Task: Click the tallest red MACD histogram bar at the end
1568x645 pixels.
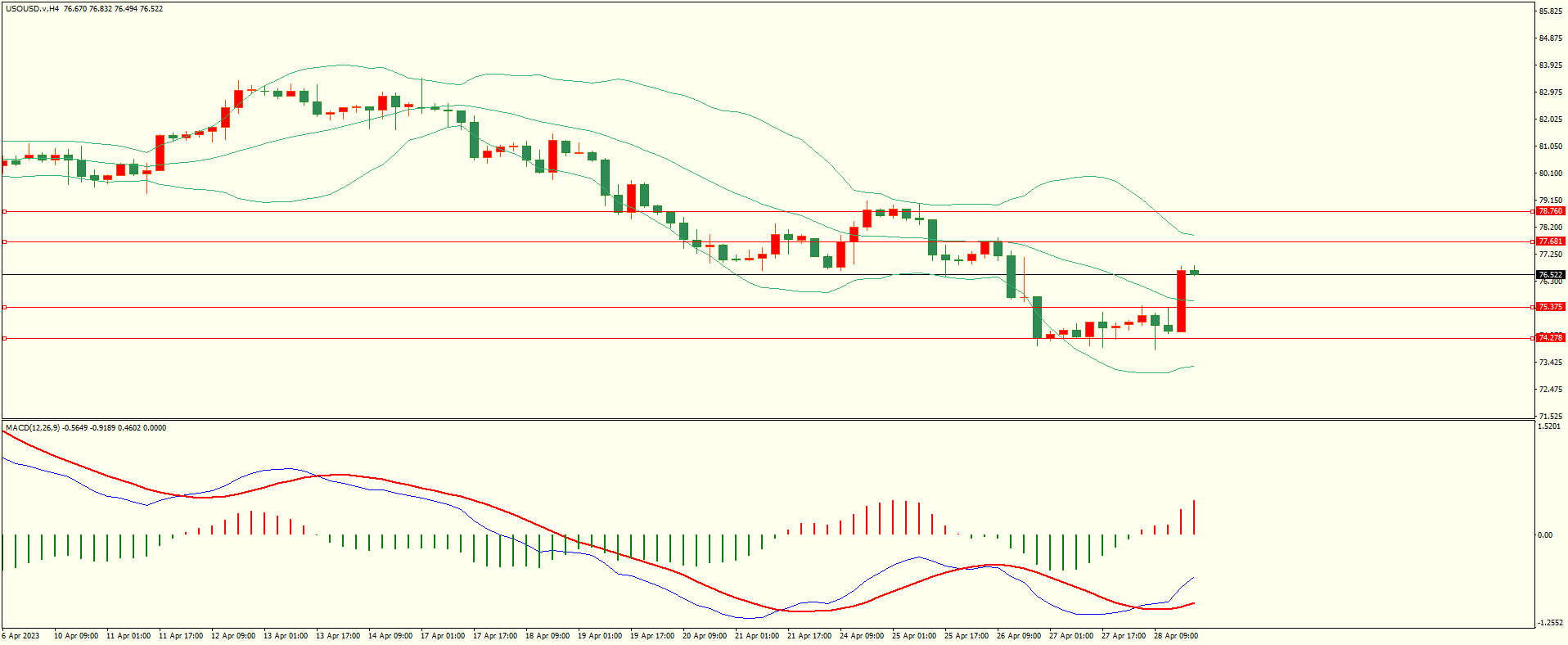Action: (1195, 517)
